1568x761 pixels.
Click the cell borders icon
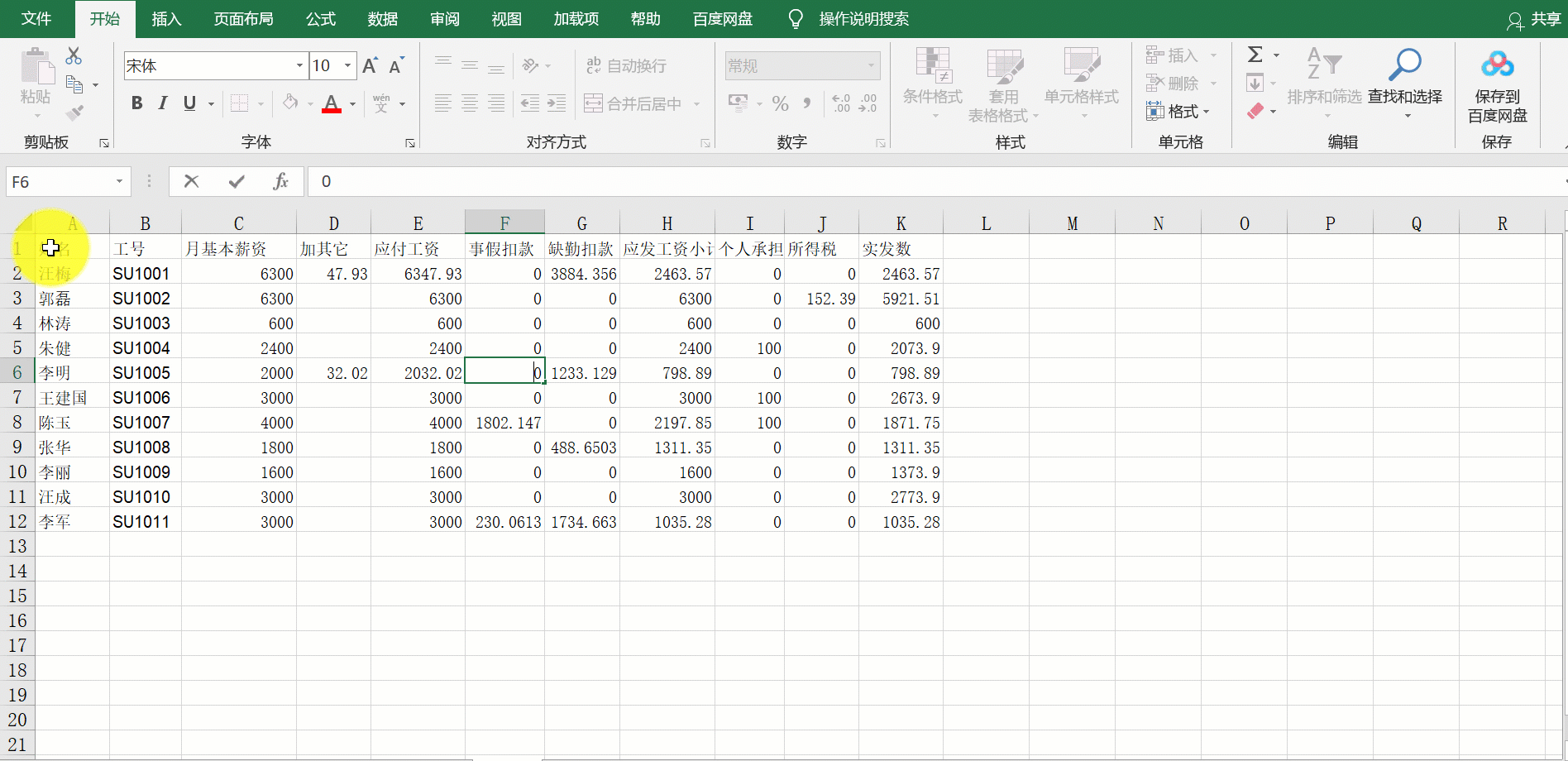coord(240,103)
